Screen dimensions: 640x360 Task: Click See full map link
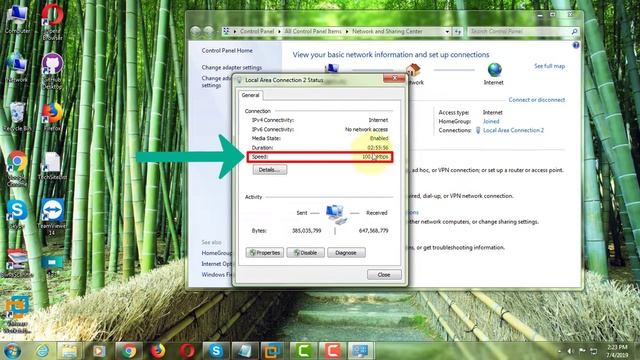[x=549, y=66]
